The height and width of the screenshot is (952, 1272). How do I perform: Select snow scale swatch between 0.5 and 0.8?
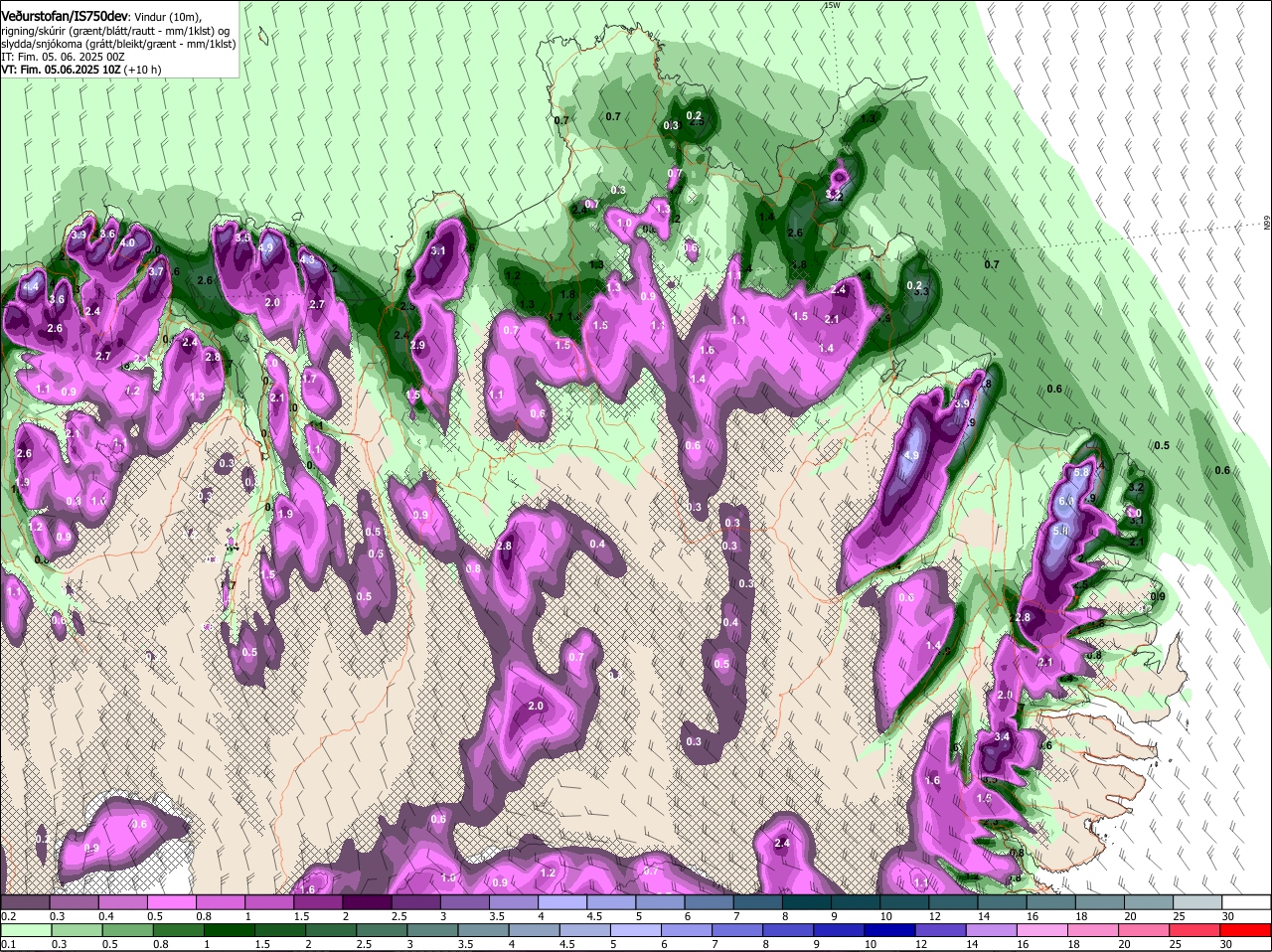tap(172, 901)
